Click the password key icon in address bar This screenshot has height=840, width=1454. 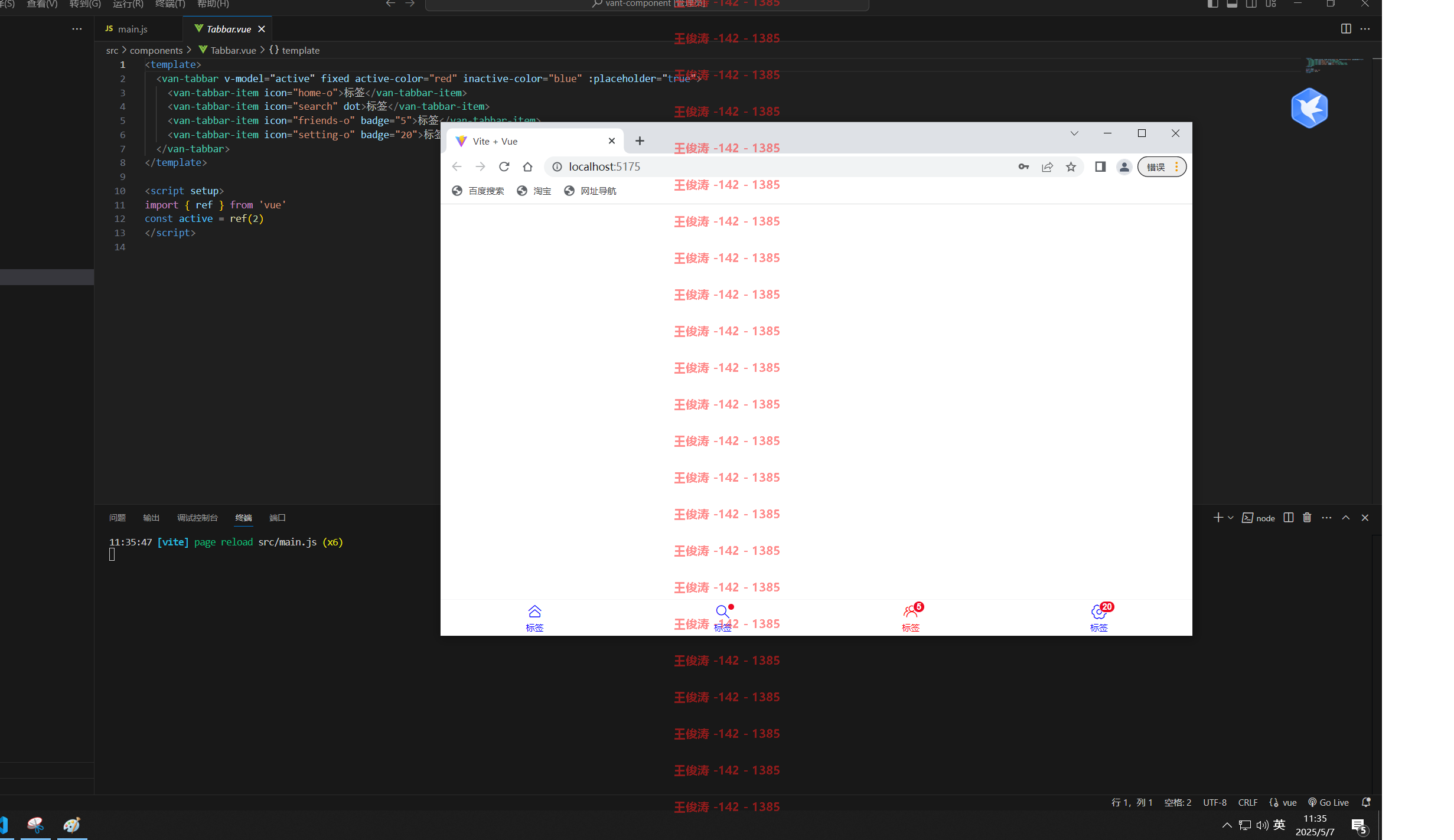tap(1023, 167)
